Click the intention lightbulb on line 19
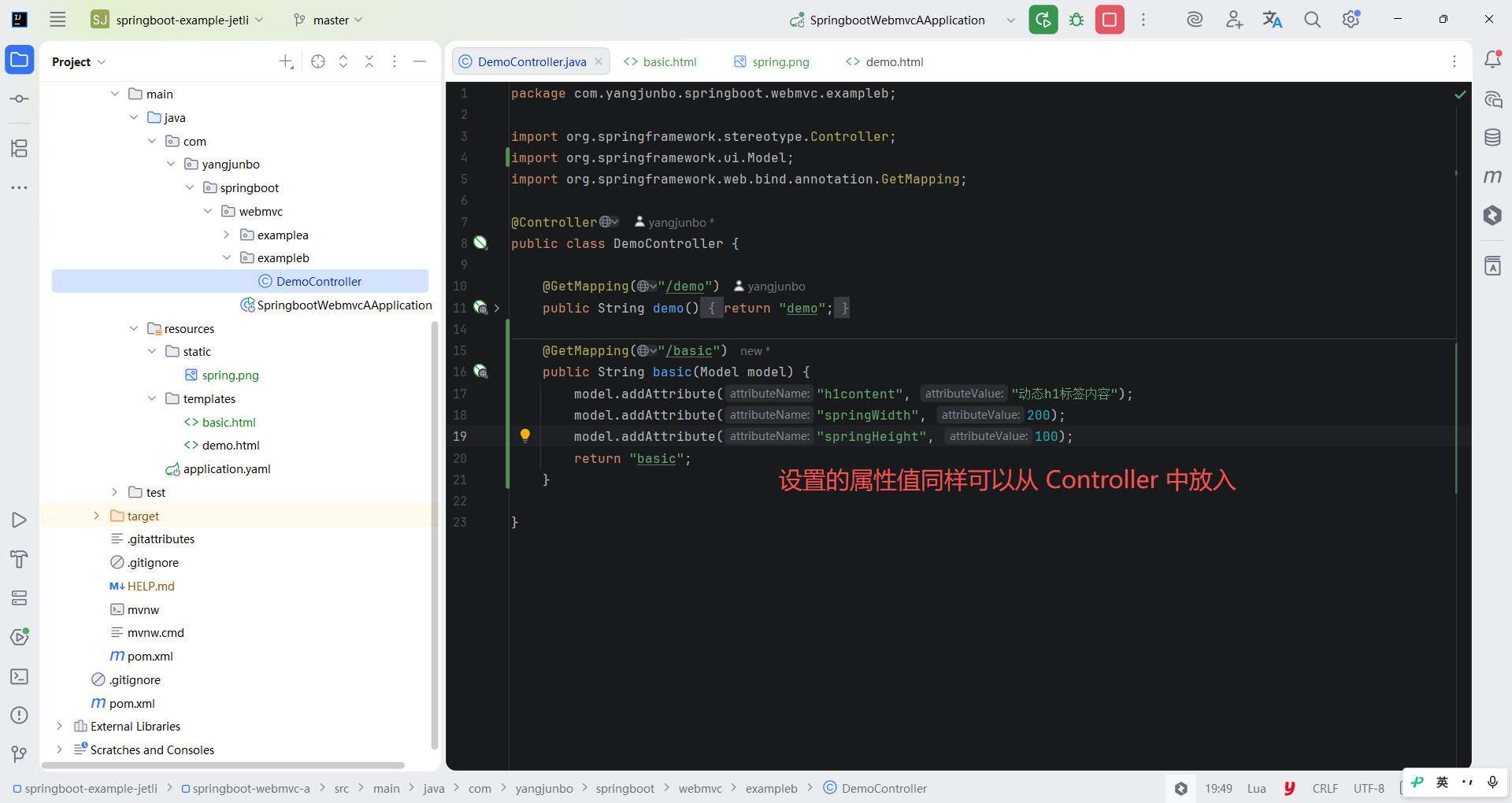 point(525,435)
